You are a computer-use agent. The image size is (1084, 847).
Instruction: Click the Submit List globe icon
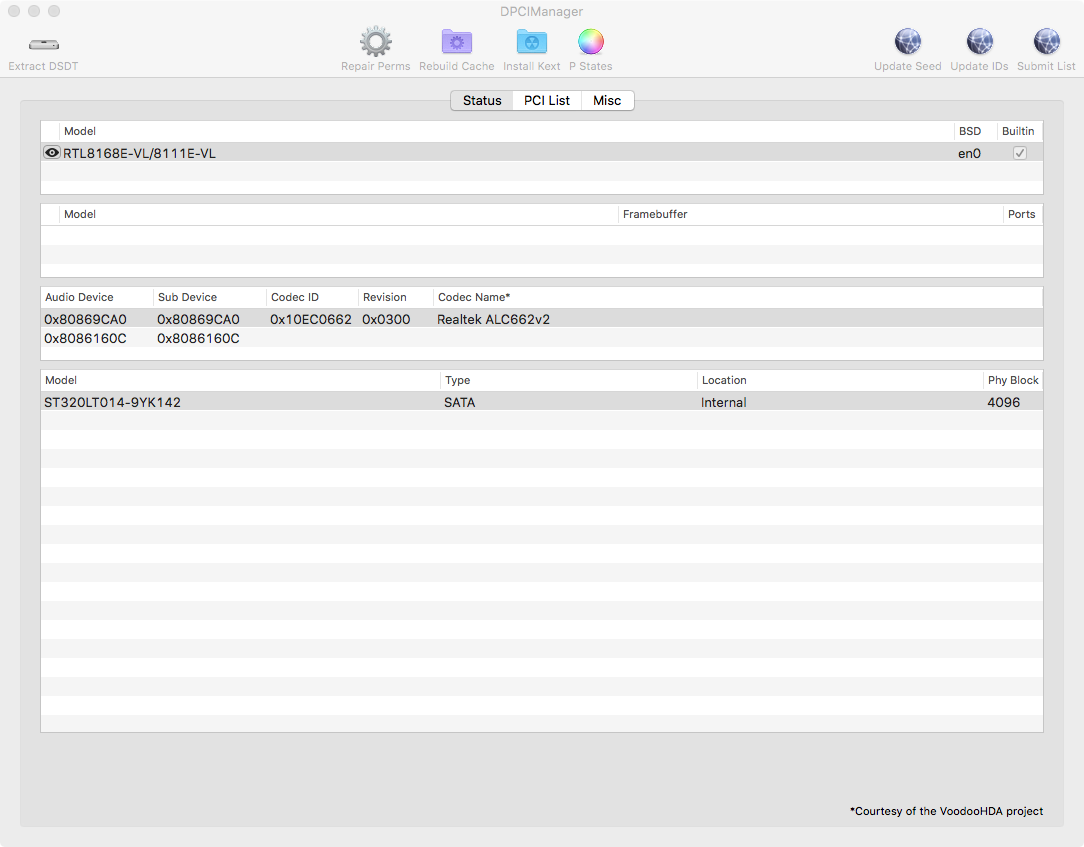point(1046,43)
